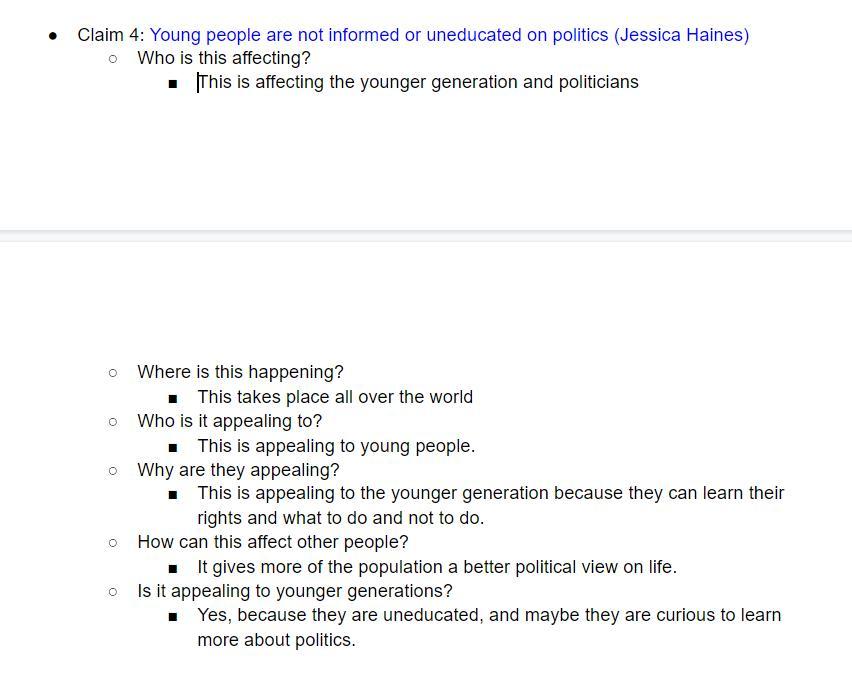This screenshot has height=682, width=852.
Task: Click the page break divider between pages
Action: click(426, 236)
